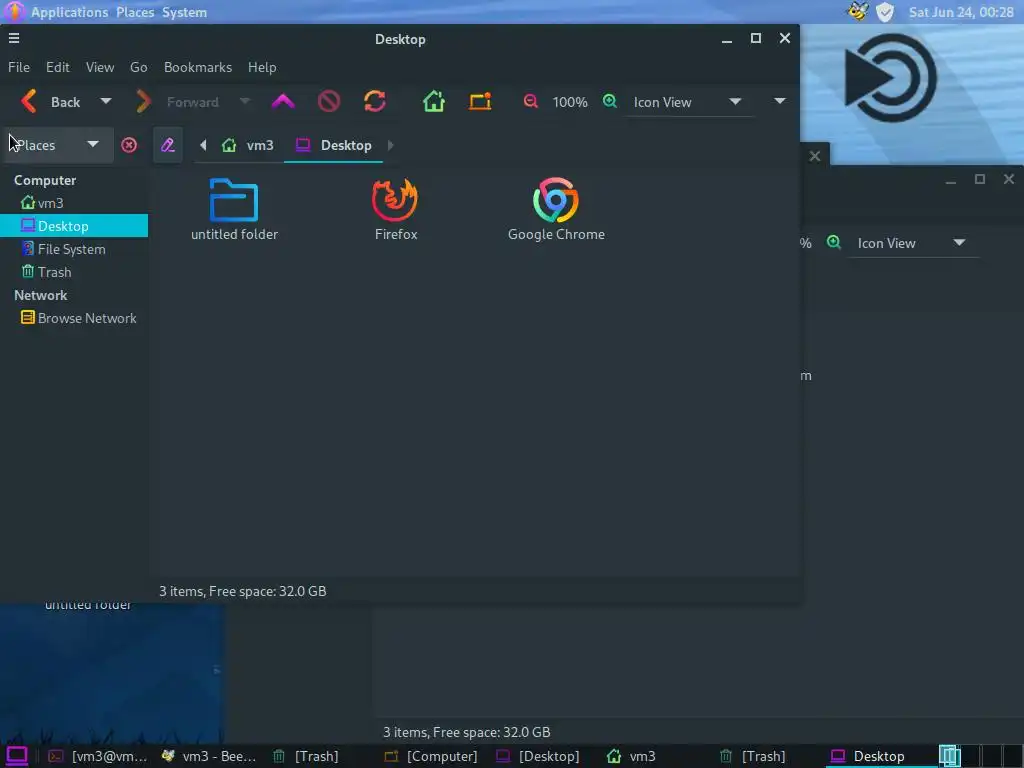Switch to vm3 - Bee taskbar window

click(x=209, y=756)
